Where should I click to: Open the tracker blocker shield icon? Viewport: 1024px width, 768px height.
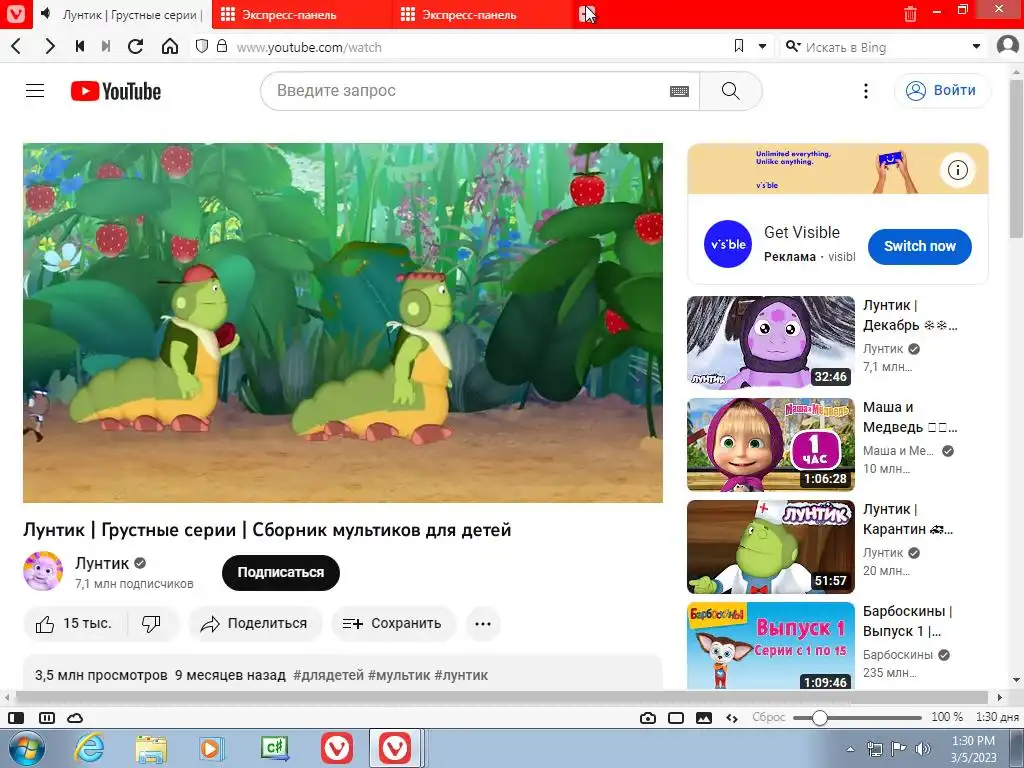(202, 46)
